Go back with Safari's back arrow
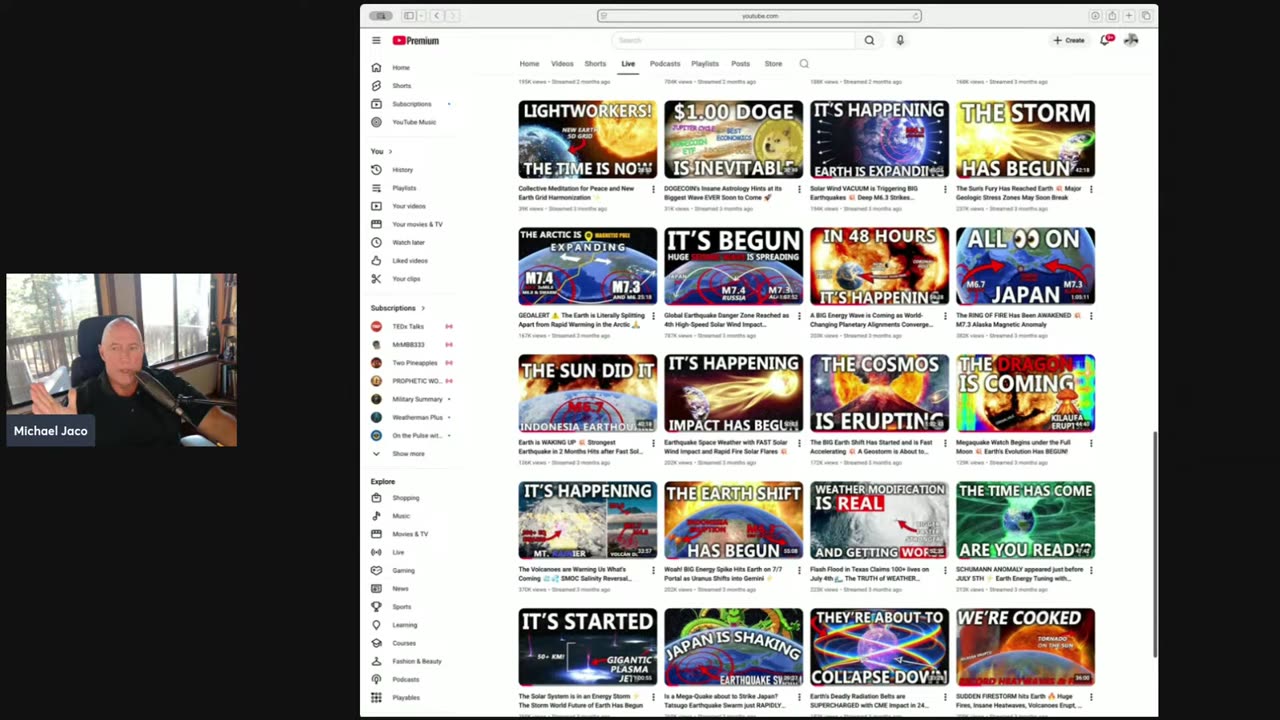Viewport: 1280px width, 720px height. (x=437, y=16)
